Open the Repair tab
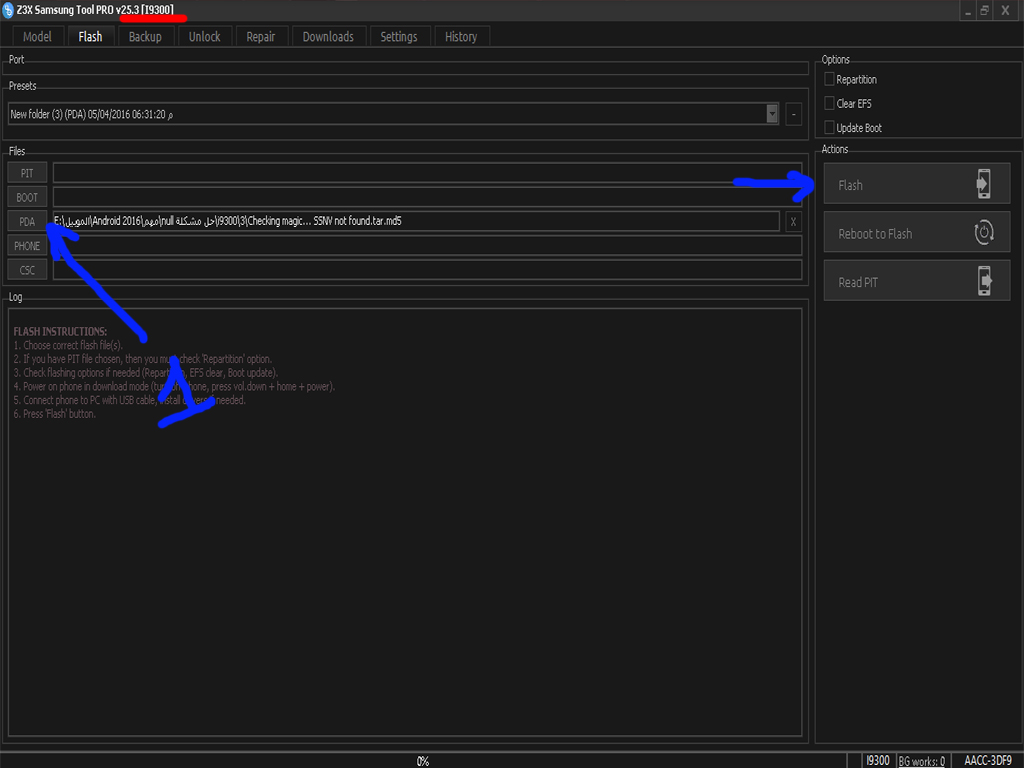1024x768 pixels. point(261,37)
